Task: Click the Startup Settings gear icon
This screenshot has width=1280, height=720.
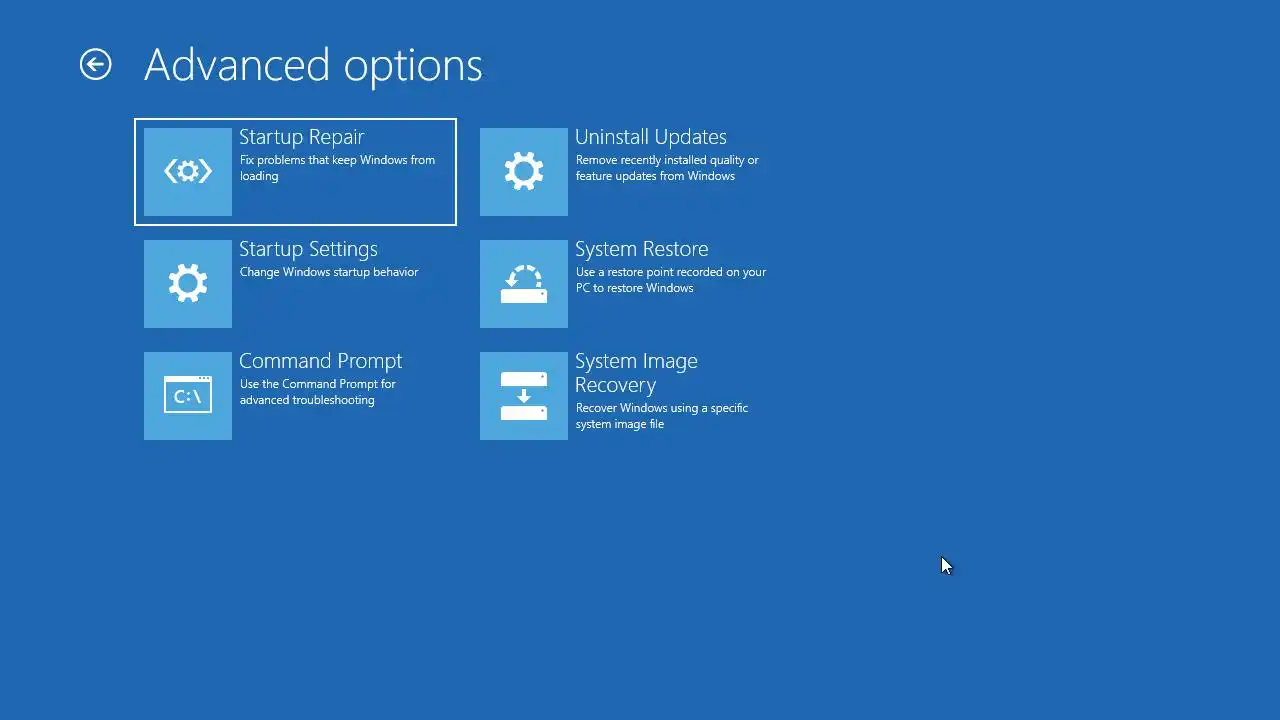Action: [x=188, y=284]
